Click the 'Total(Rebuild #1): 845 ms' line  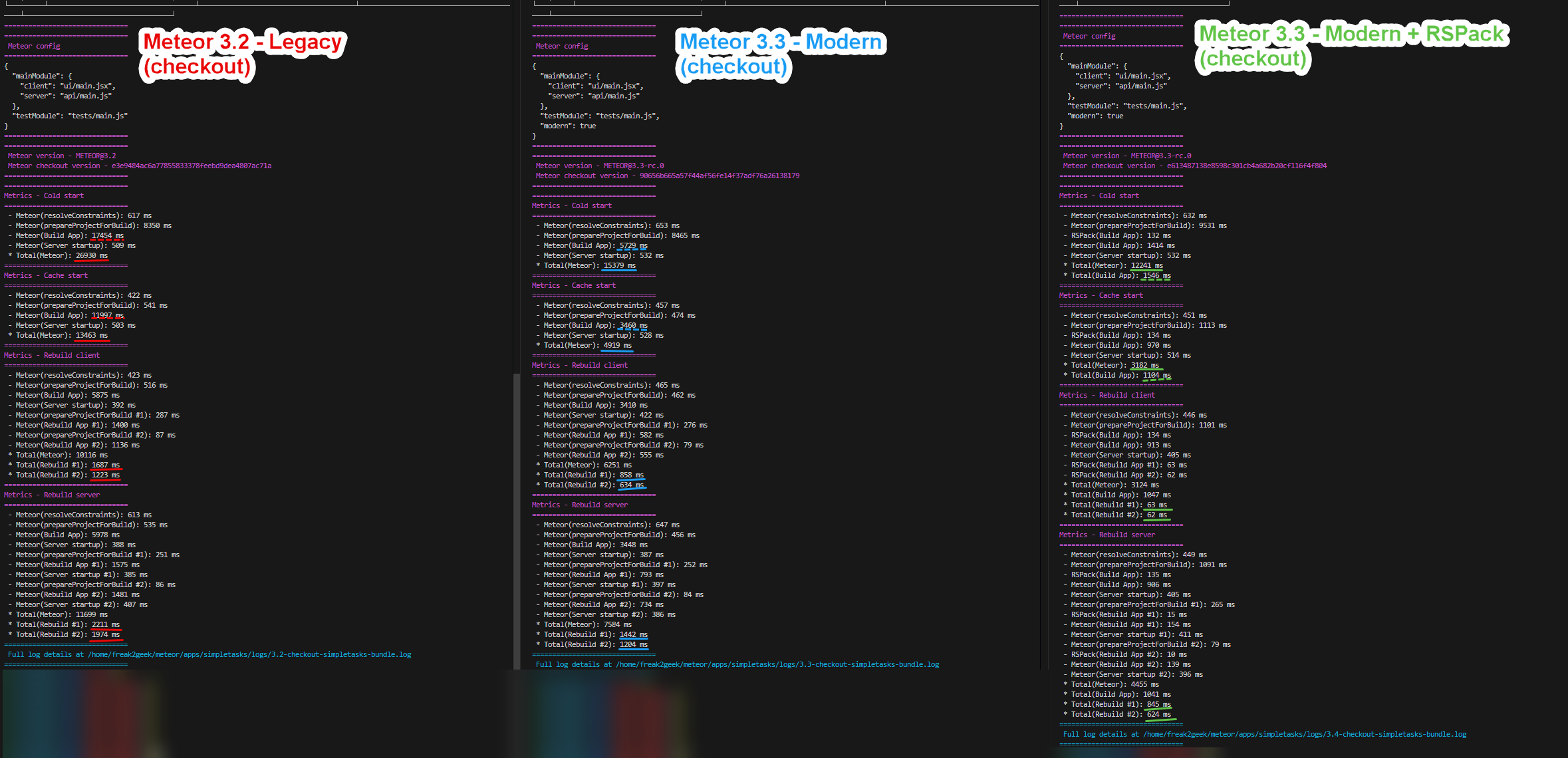click(x=1117, y=704)
